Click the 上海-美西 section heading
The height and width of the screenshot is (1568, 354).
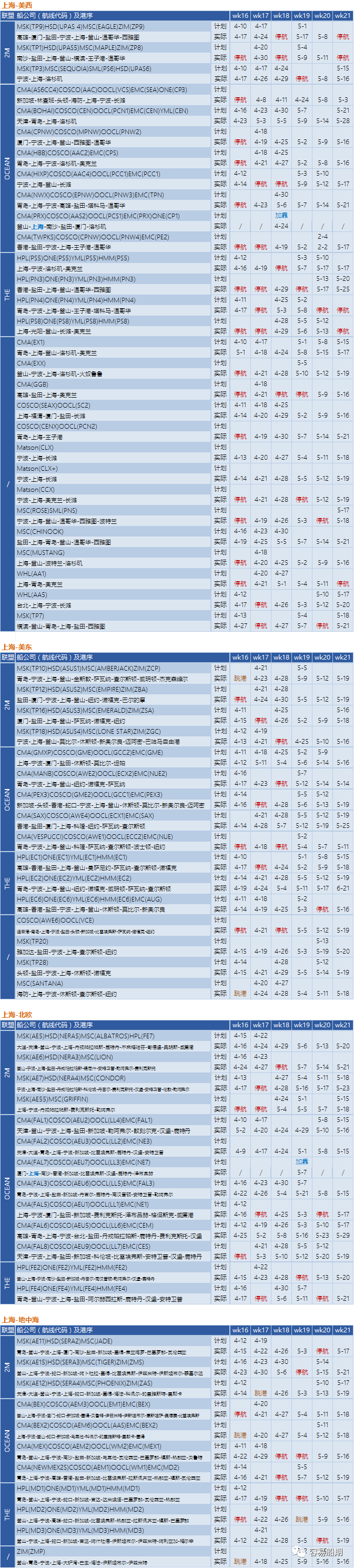pyautogui.click(x=17, y=5)
